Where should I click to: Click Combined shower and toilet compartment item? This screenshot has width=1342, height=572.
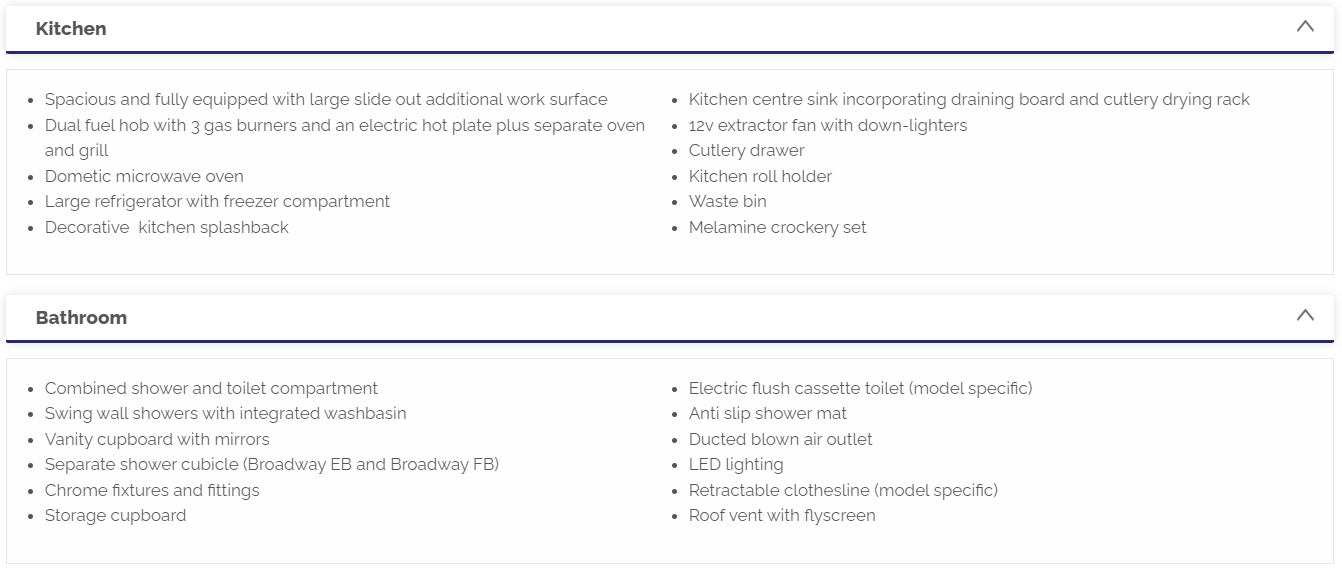[211, 388]
